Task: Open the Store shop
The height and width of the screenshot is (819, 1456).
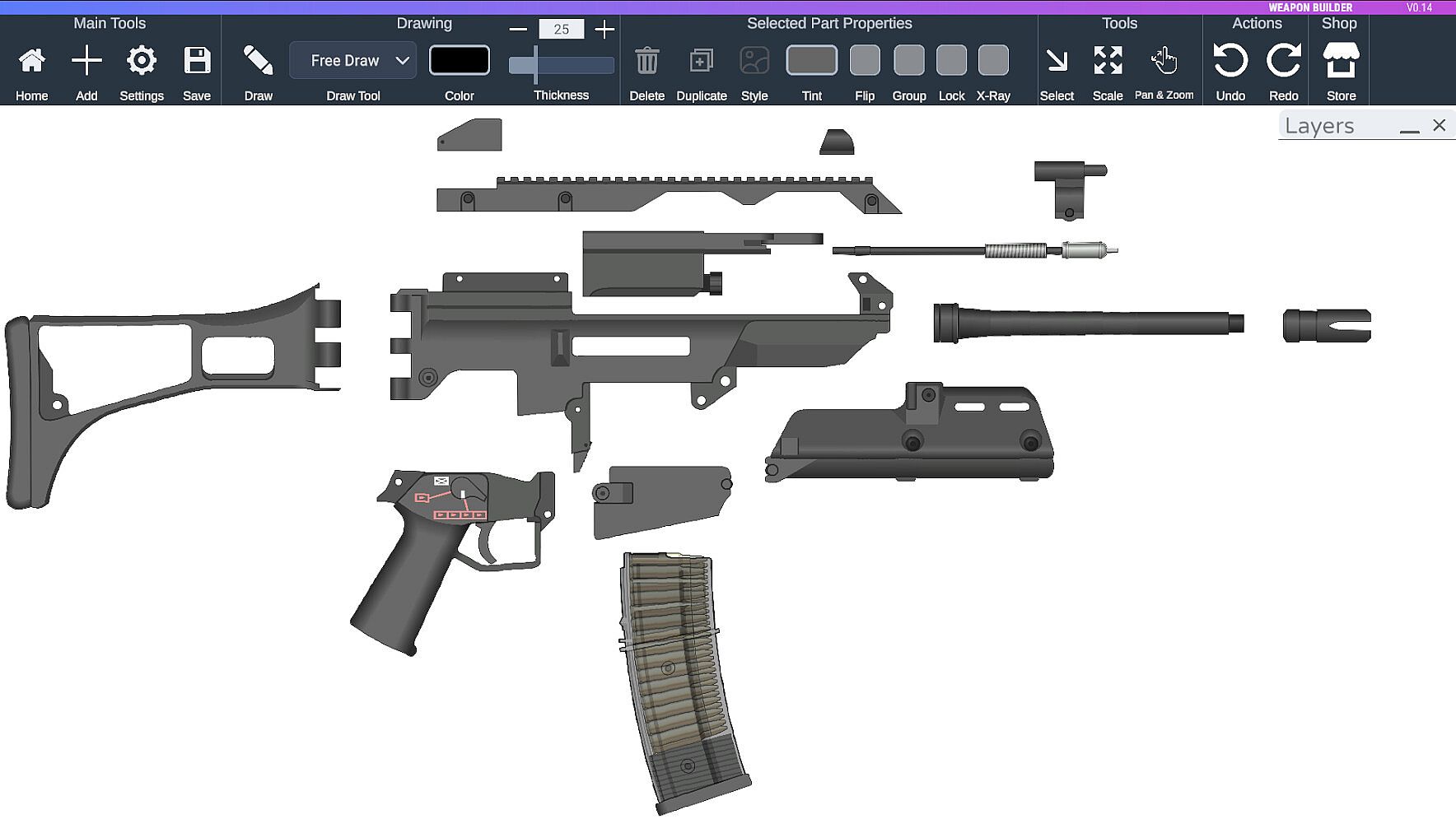Action: (x=1341, y=60)
